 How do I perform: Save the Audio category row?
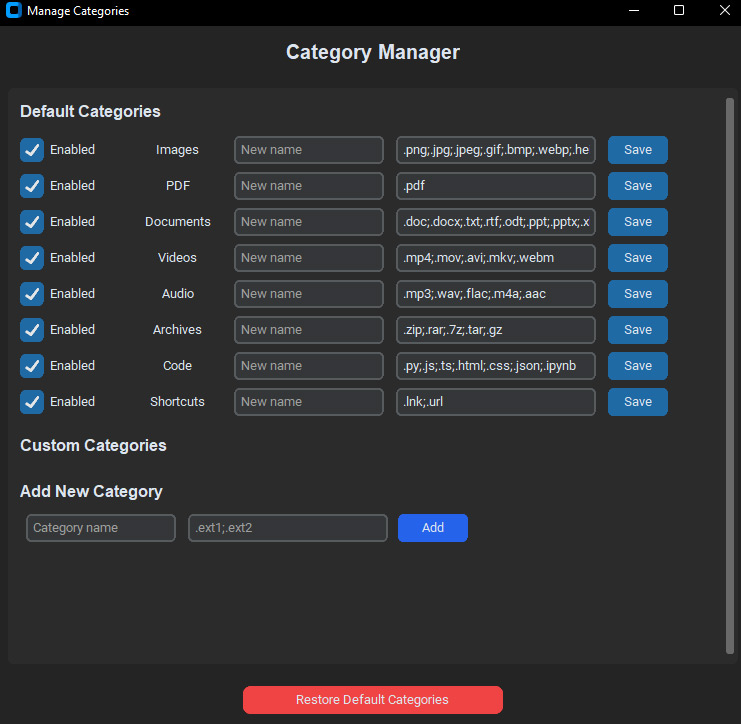tap(638, 293)
